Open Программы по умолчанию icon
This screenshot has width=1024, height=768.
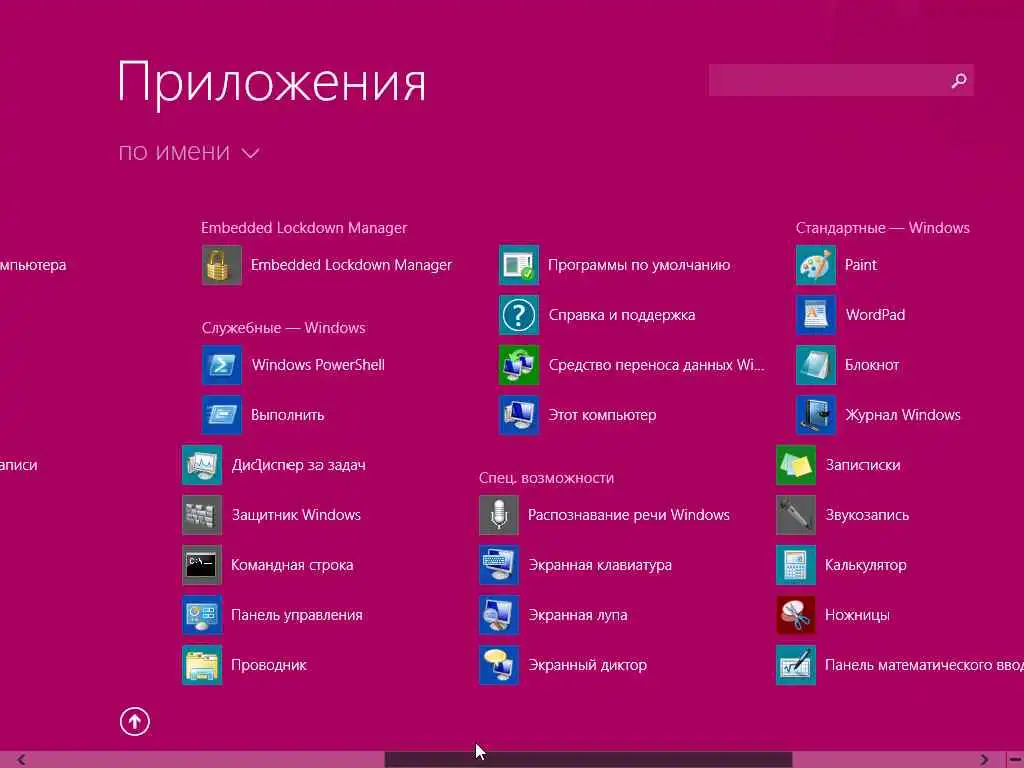pos(519,265)
